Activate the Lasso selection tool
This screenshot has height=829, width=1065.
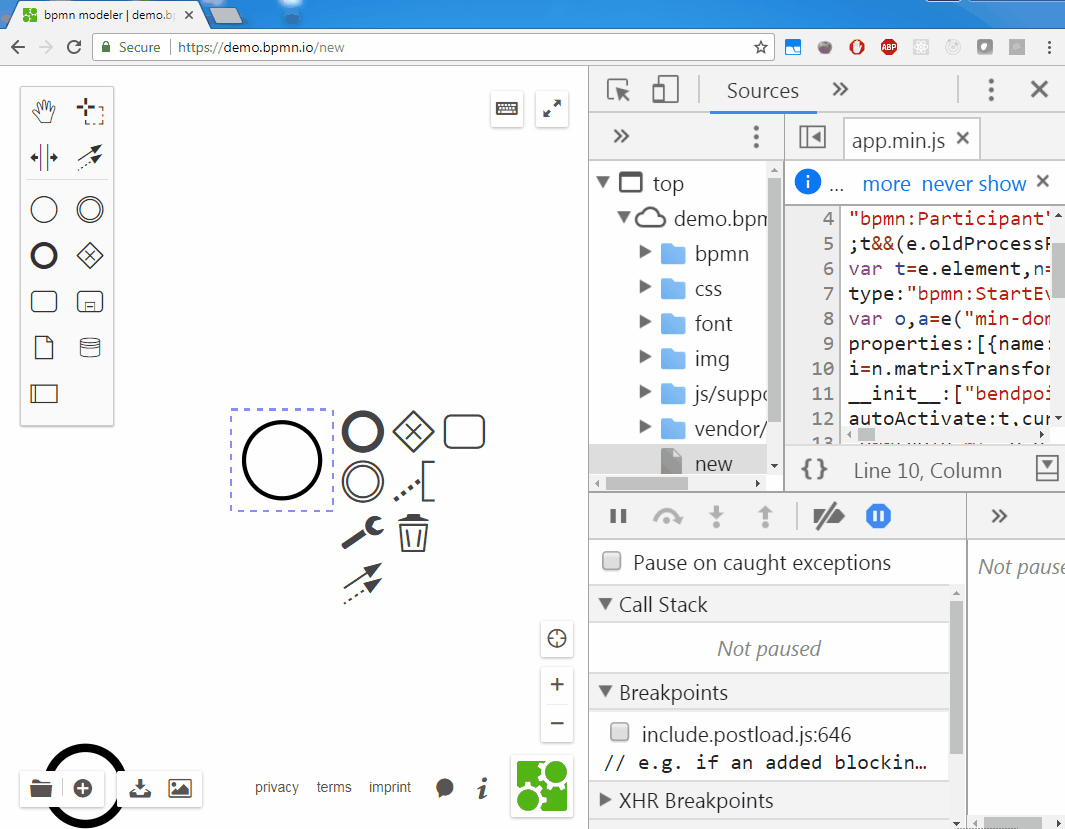(x=90, y=111)
